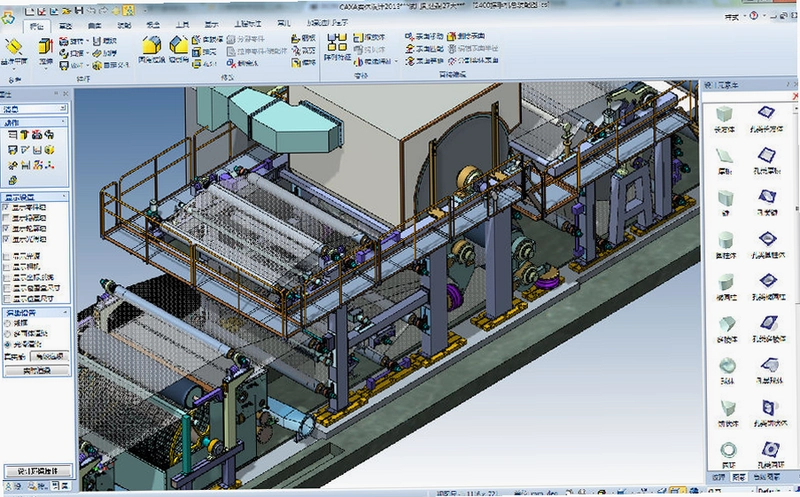
Task: Enable the 显示位置尺寸 checkbox
Action: click(7, 299)
